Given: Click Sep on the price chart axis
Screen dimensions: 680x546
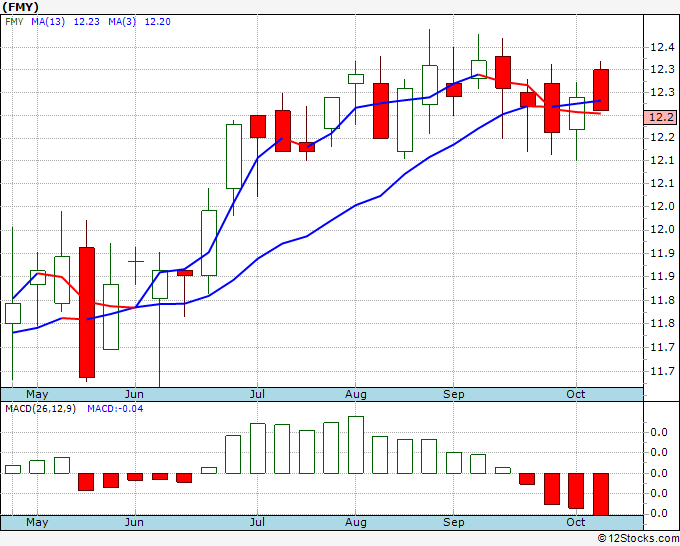Looking at the screenshot, I should click(x=454, y=394).
